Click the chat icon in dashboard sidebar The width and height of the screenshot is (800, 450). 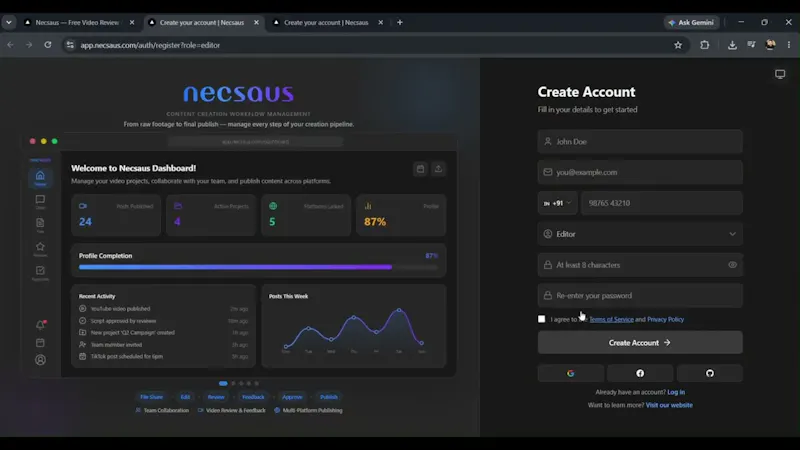point(40,201)
